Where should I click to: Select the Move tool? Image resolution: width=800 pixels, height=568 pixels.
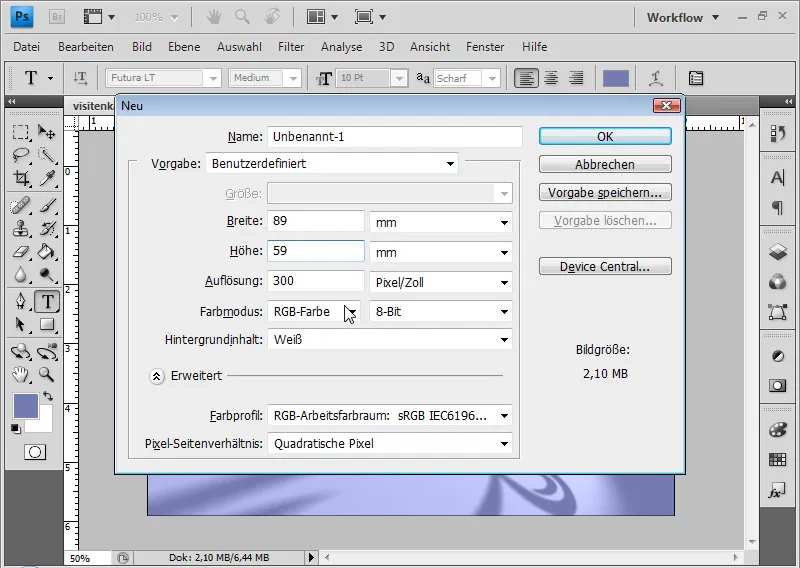coord(46,132)
